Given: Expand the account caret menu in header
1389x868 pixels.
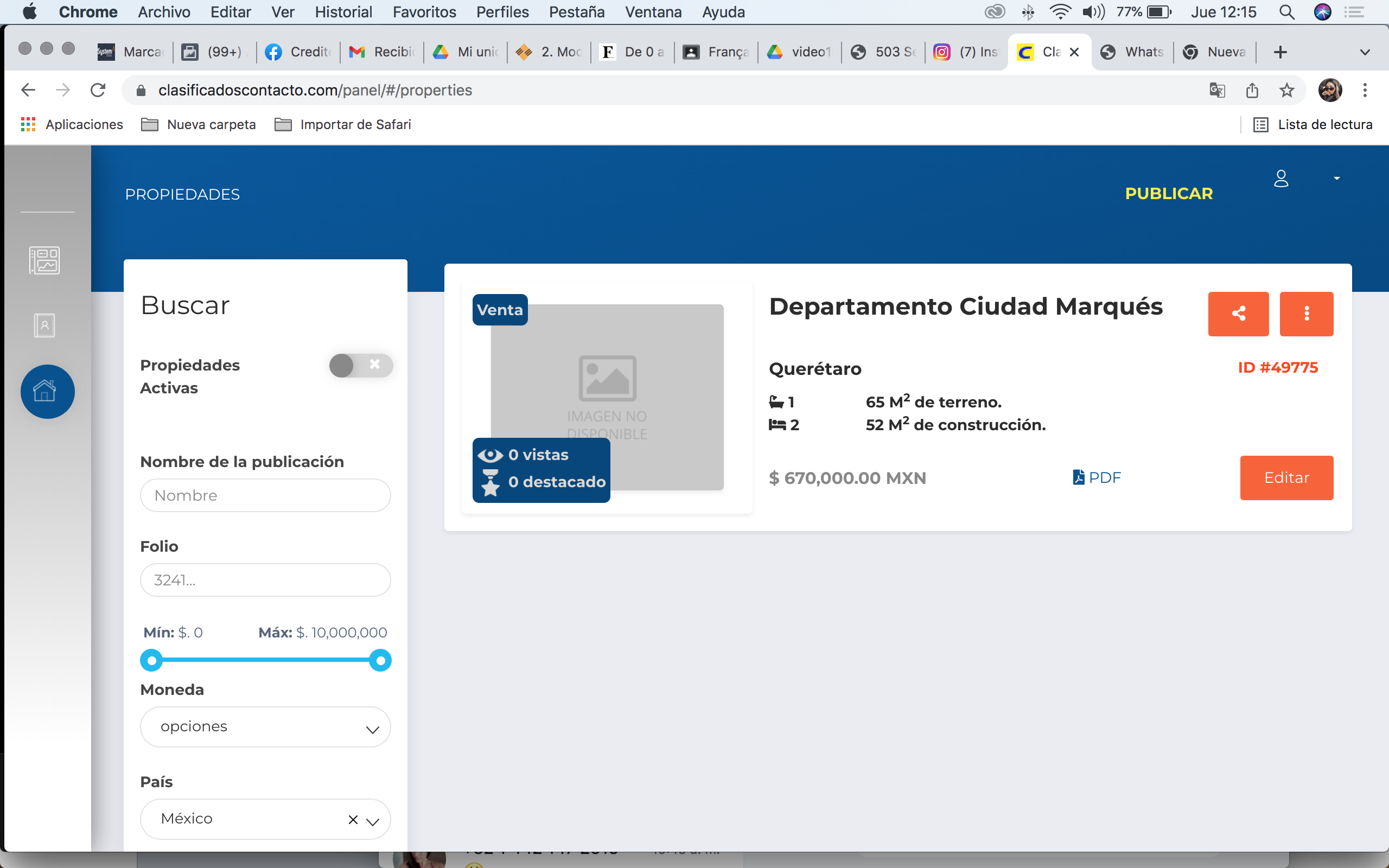Looking at the screenshot, I should point(1336,178).
